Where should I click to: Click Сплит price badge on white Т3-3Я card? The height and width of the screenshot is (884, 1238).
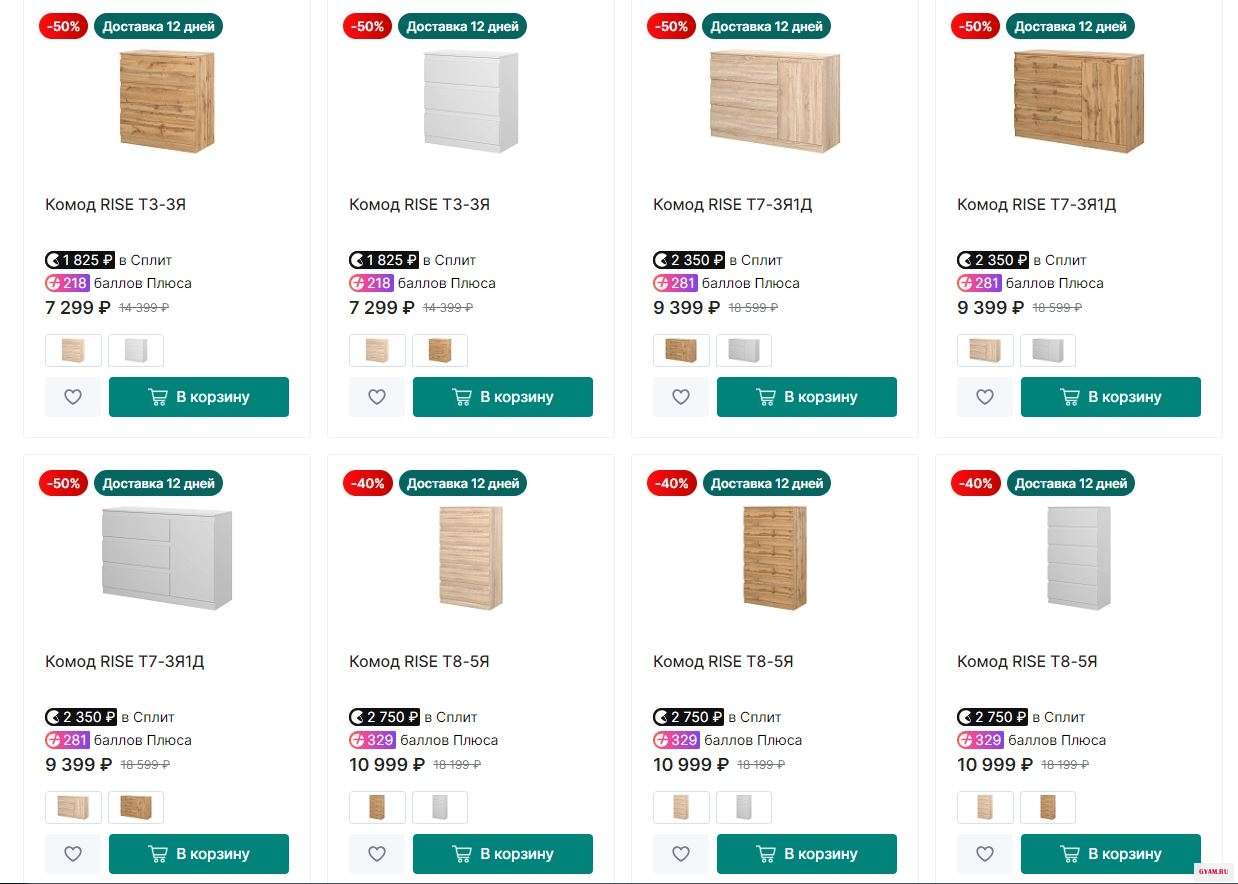tap(384, 260)
